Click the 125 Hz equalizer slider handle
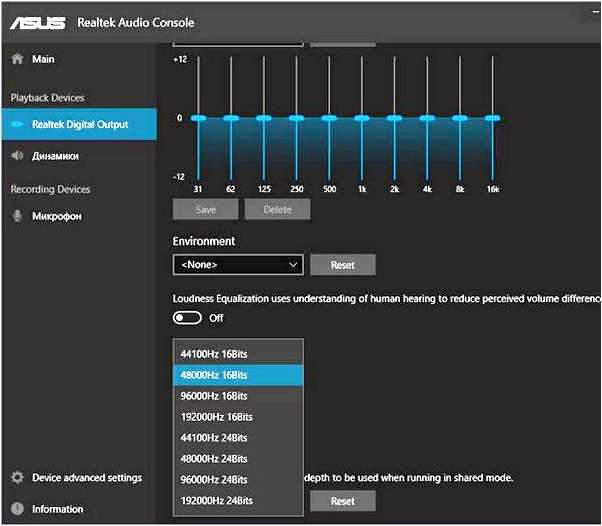 (x=264, y=118)
